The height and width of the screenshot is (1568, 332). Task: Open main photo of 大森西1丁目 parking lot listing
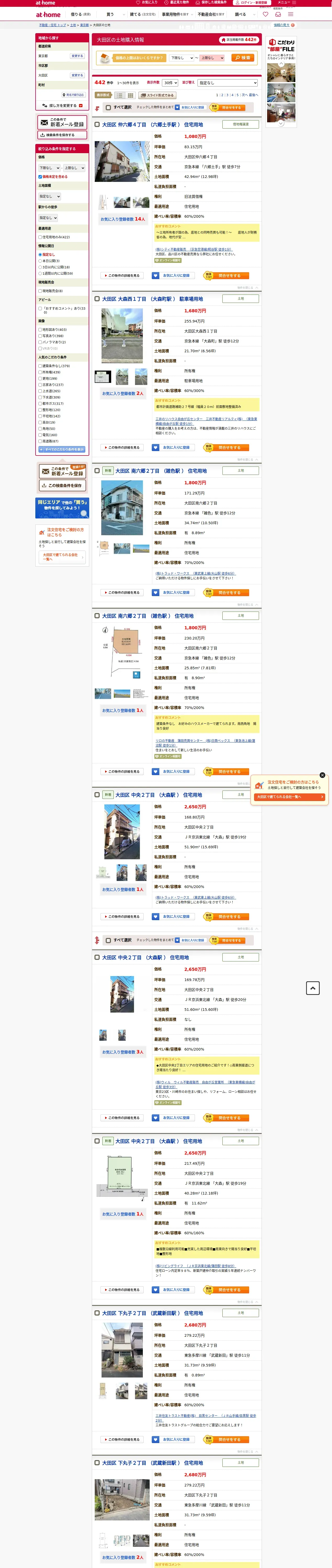[x=122, y=335]
